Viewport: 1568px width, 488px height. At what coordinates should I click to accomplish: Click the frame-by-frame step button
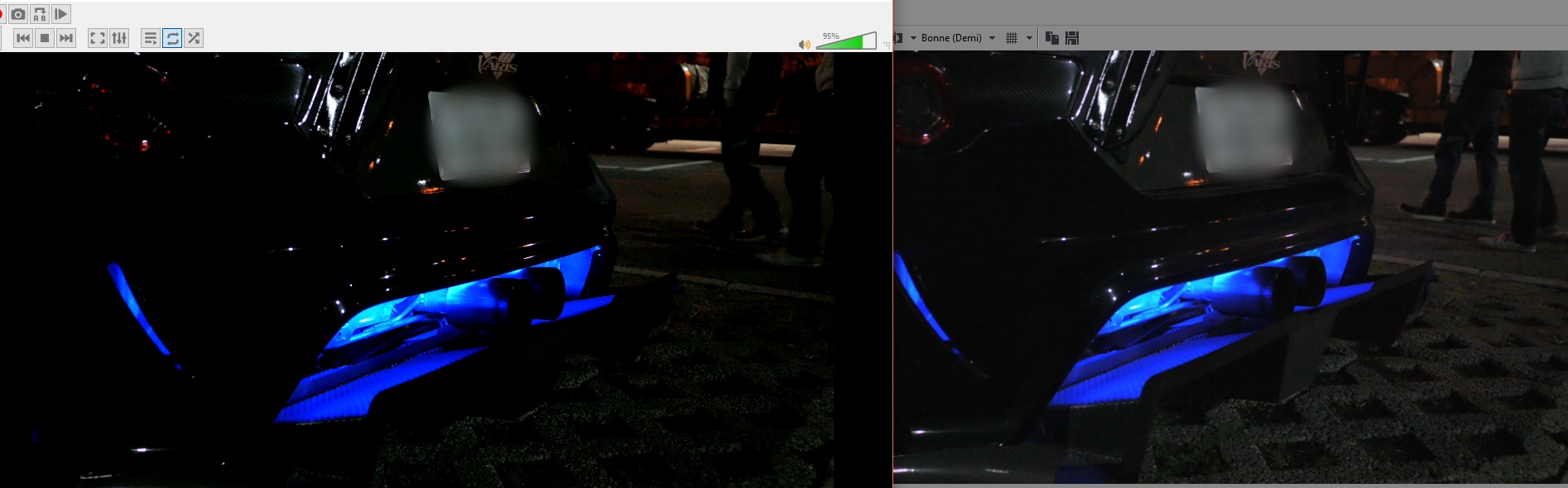(61, 14)
